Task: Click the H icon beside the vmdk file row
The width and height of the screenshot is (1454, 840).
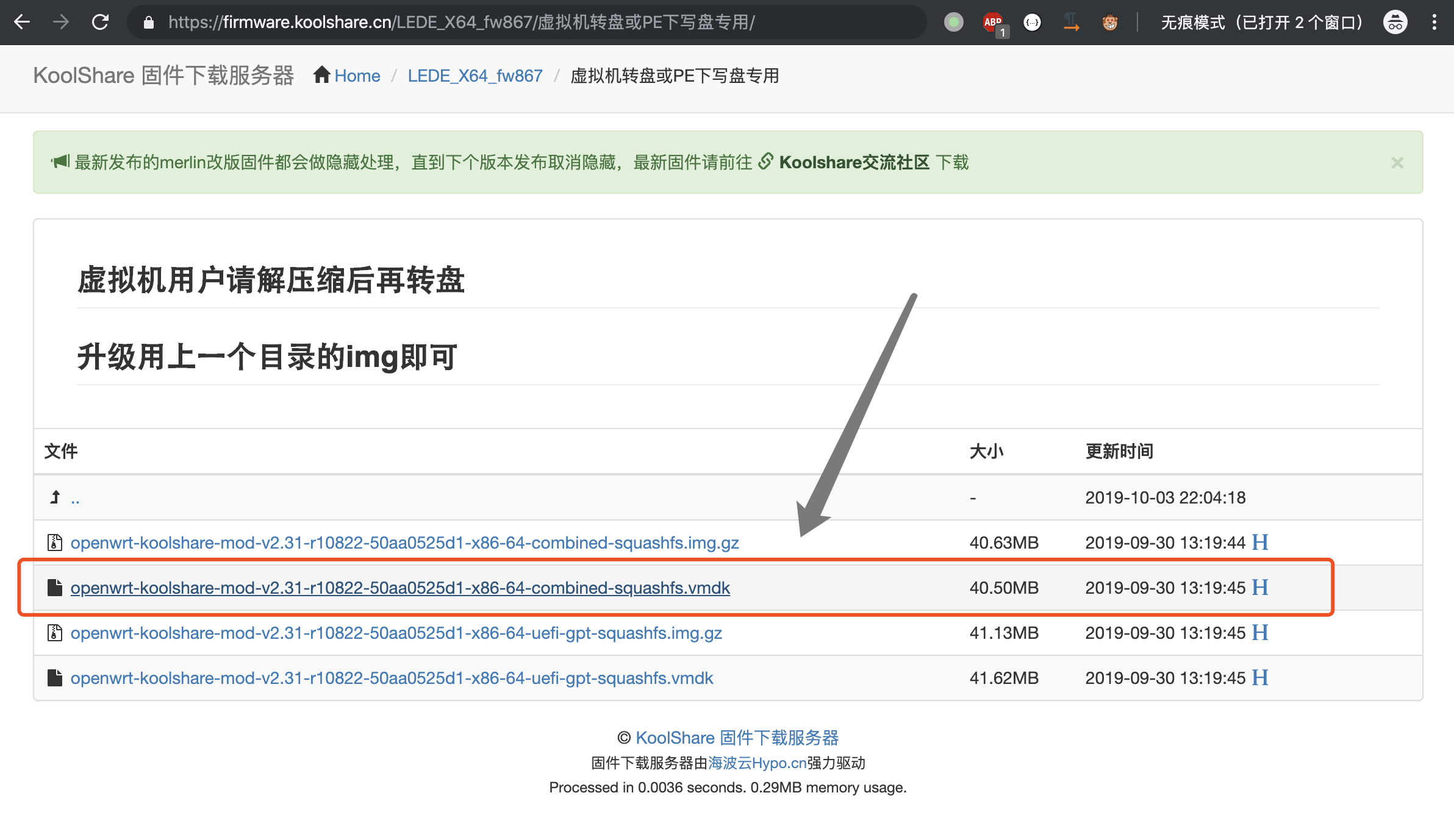Action: coord(1259,587)
